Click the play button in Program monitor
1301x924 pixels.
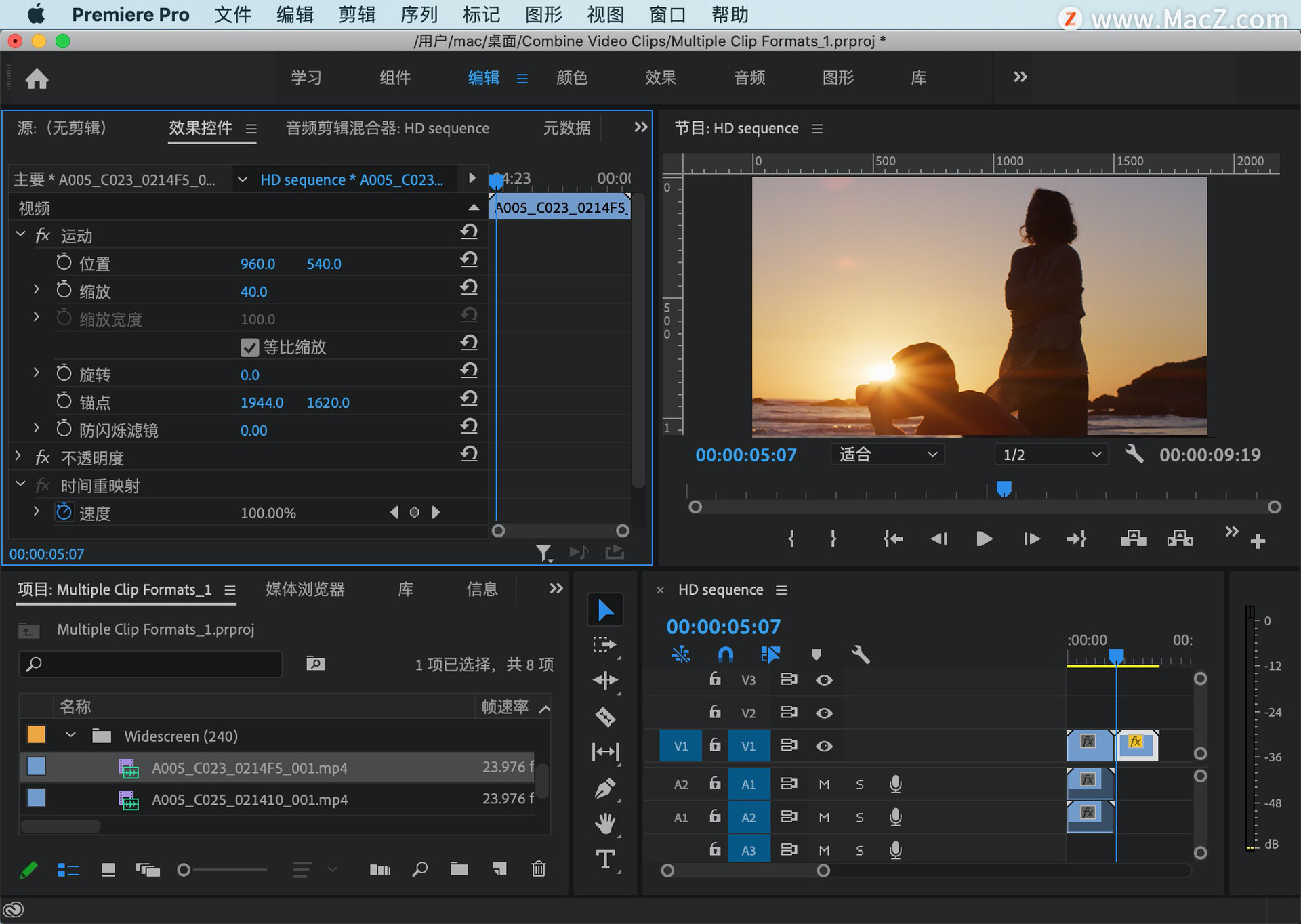[984, 539]
